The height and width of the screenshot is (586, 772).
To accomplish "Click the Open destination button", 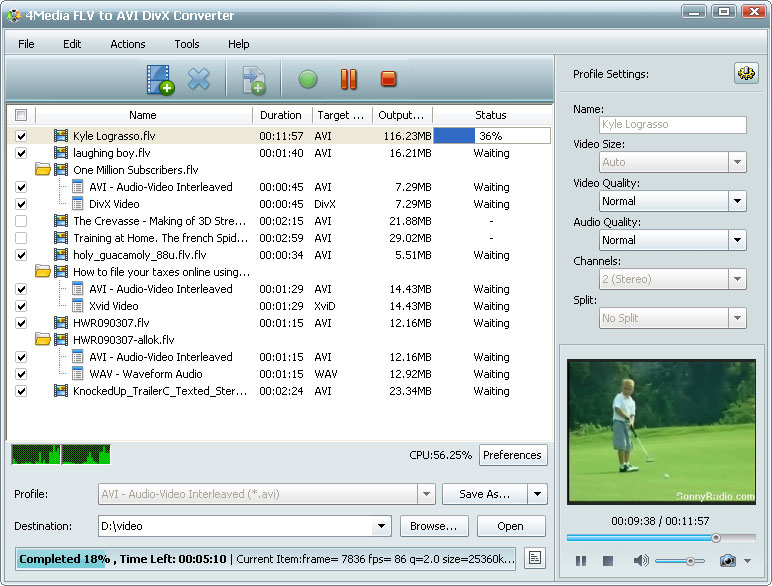I will 511,526.
